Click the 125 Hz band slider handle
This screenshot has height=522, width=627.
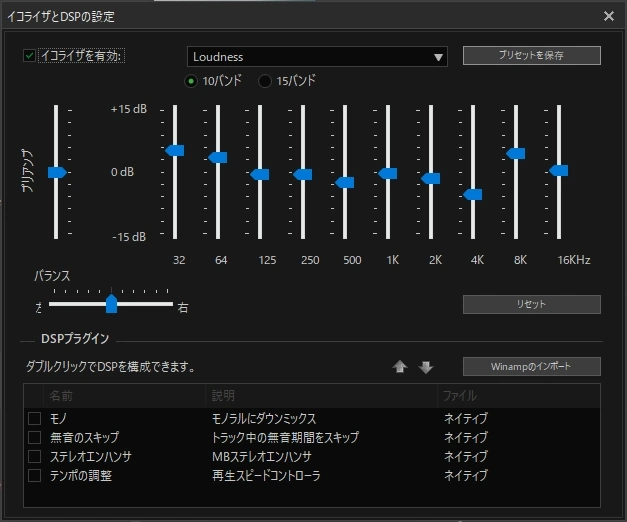click(x=260, y=174)
